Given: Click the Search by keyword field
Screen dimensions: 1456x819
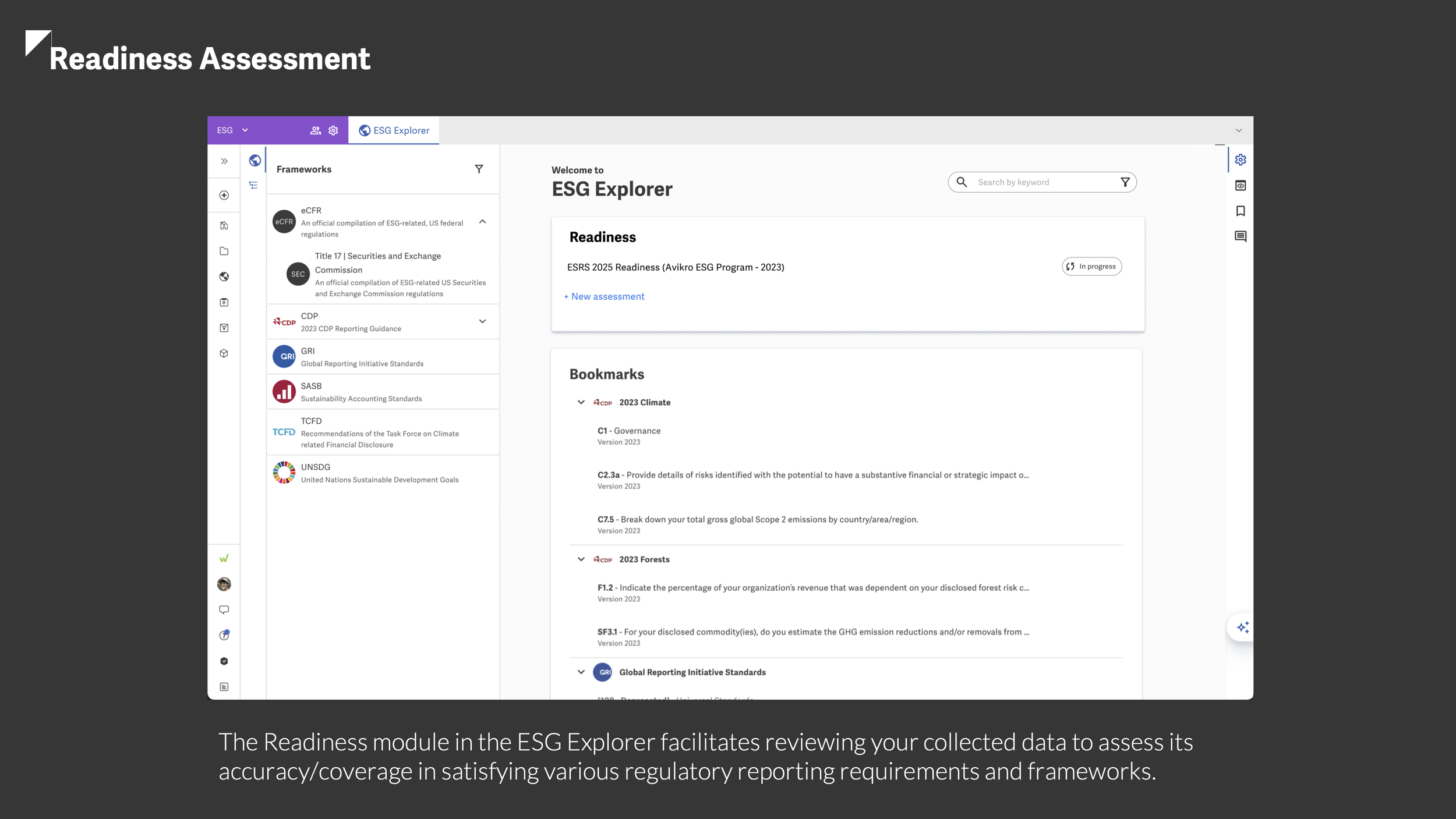Looking at the screenshot, I should click(1042, 182).
